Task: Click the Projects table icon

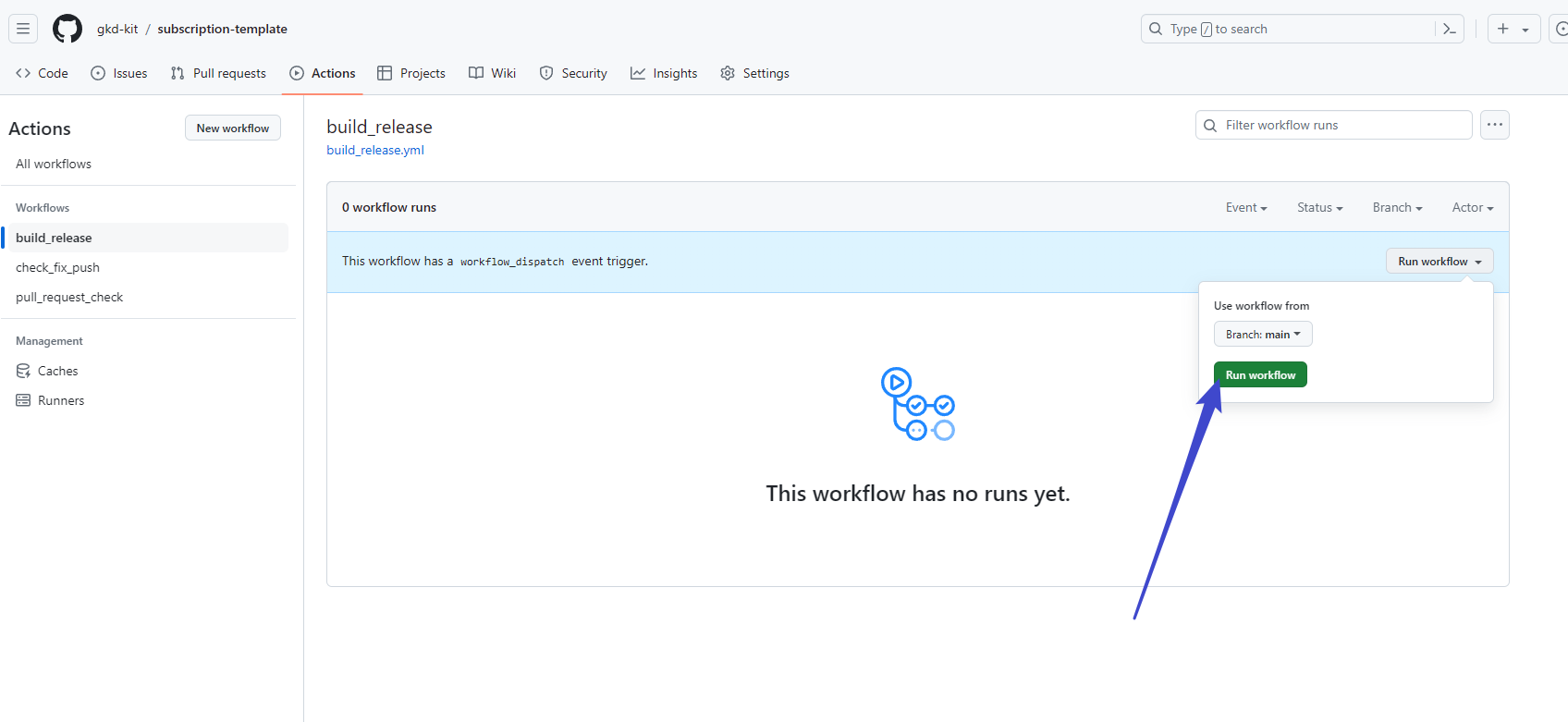Action: pyautogui.click(x=385, y=73)
